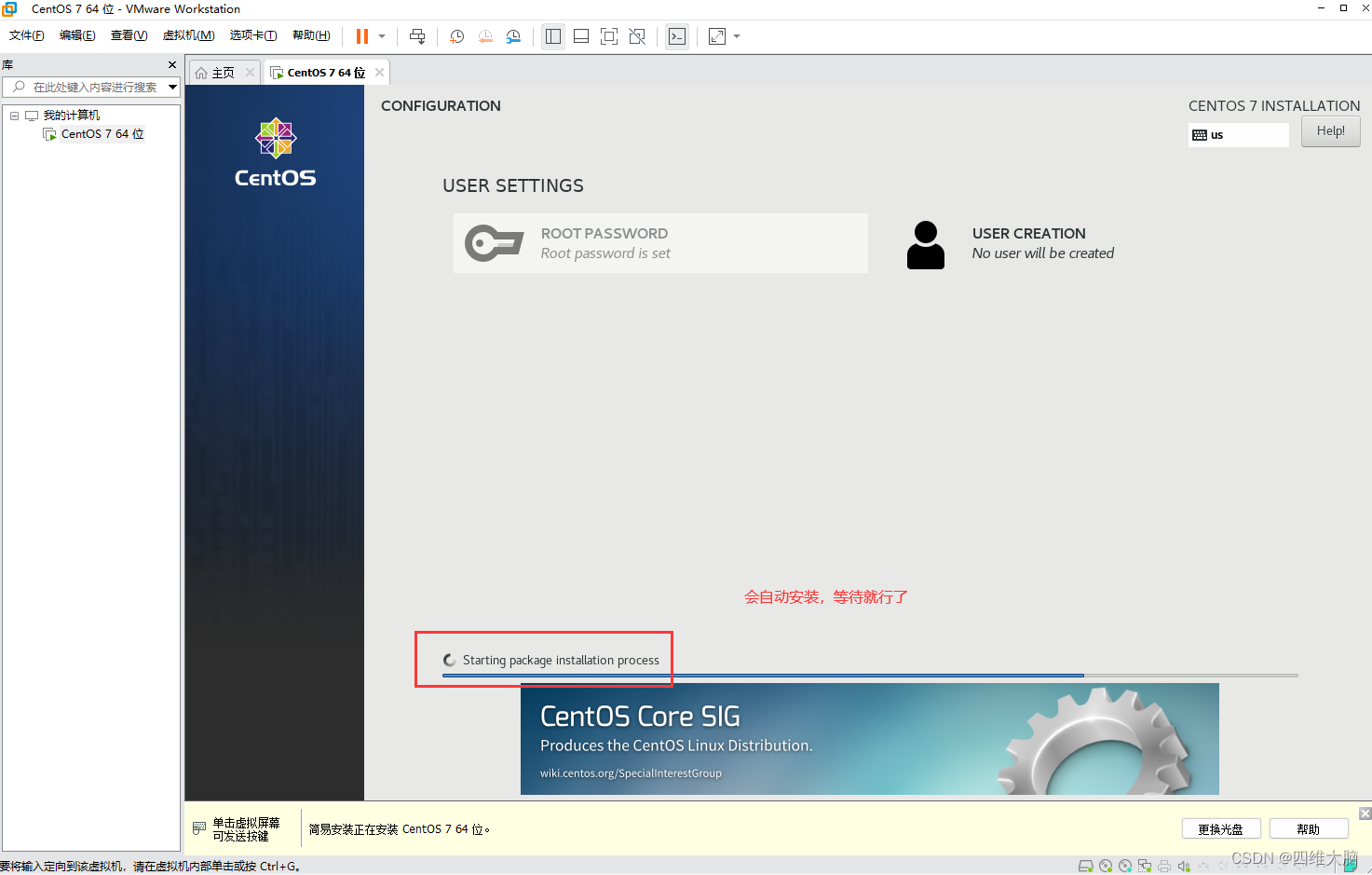Close the library (库) panel
Viewport: 1372px width, 875px height.
[x=172, y=65]
